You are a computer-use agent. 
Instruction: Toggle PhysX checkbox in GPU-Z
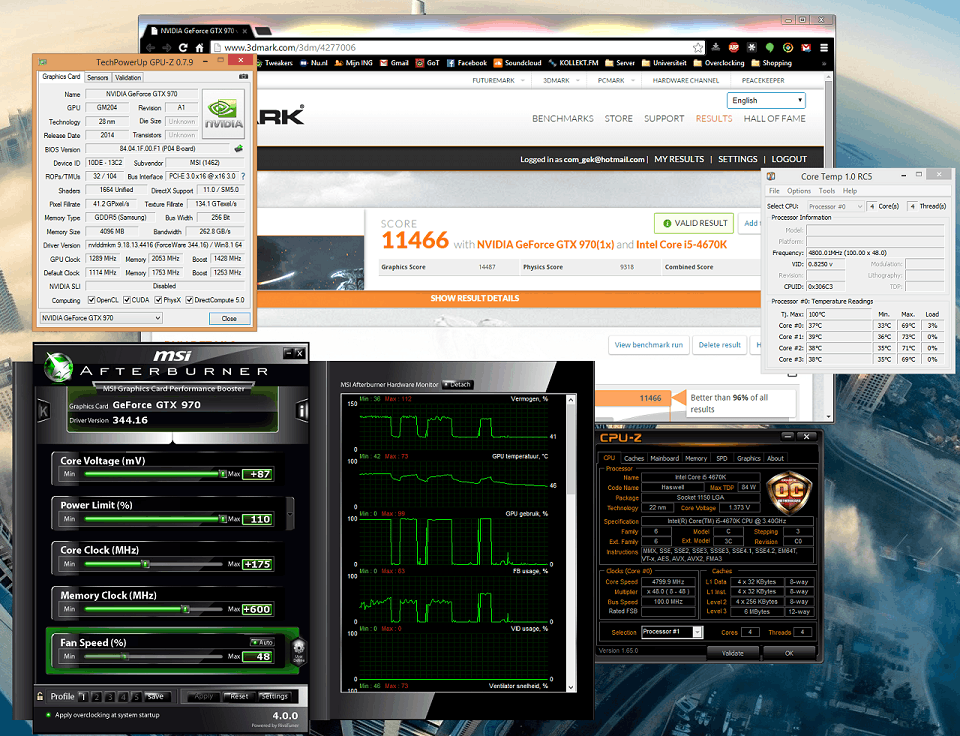click(x=159, y=300)
